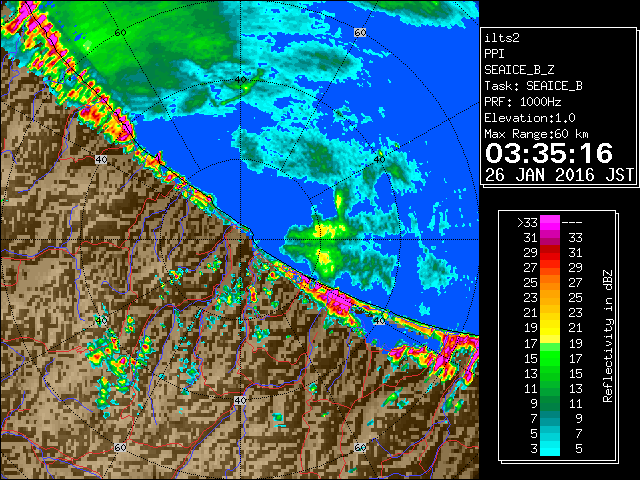Click the '---' legend upper-bound label

(572, 222)
